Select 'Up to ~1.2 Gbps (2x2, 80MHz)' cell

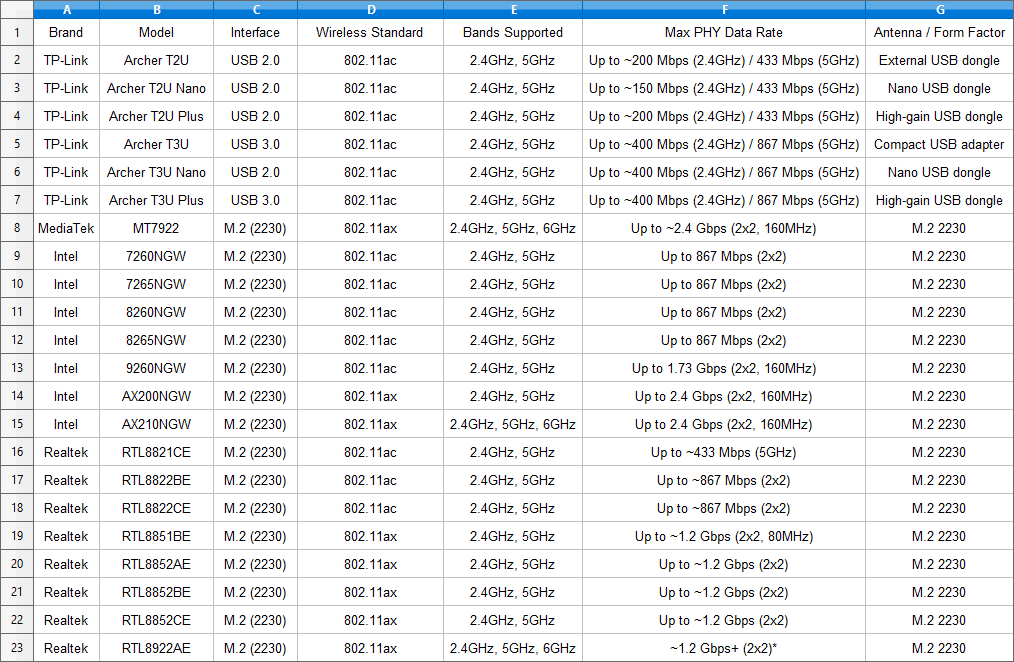tap(724, 535)
